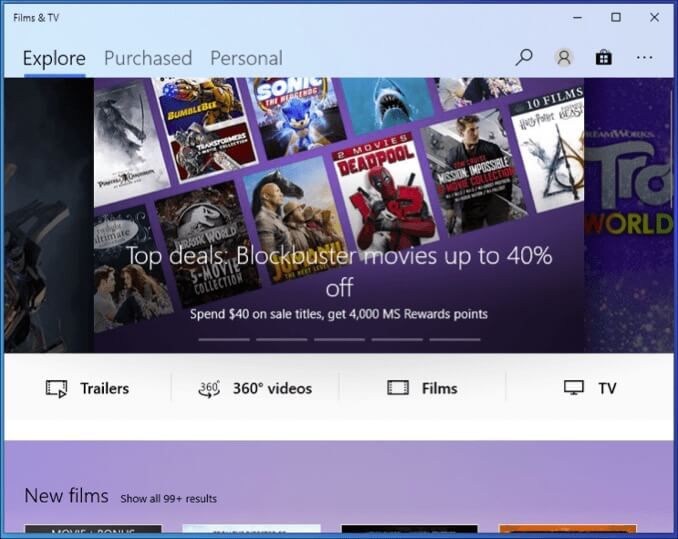678x539 pixels.
Task: Select the first carousel page indicator
Action: [224, 339]
